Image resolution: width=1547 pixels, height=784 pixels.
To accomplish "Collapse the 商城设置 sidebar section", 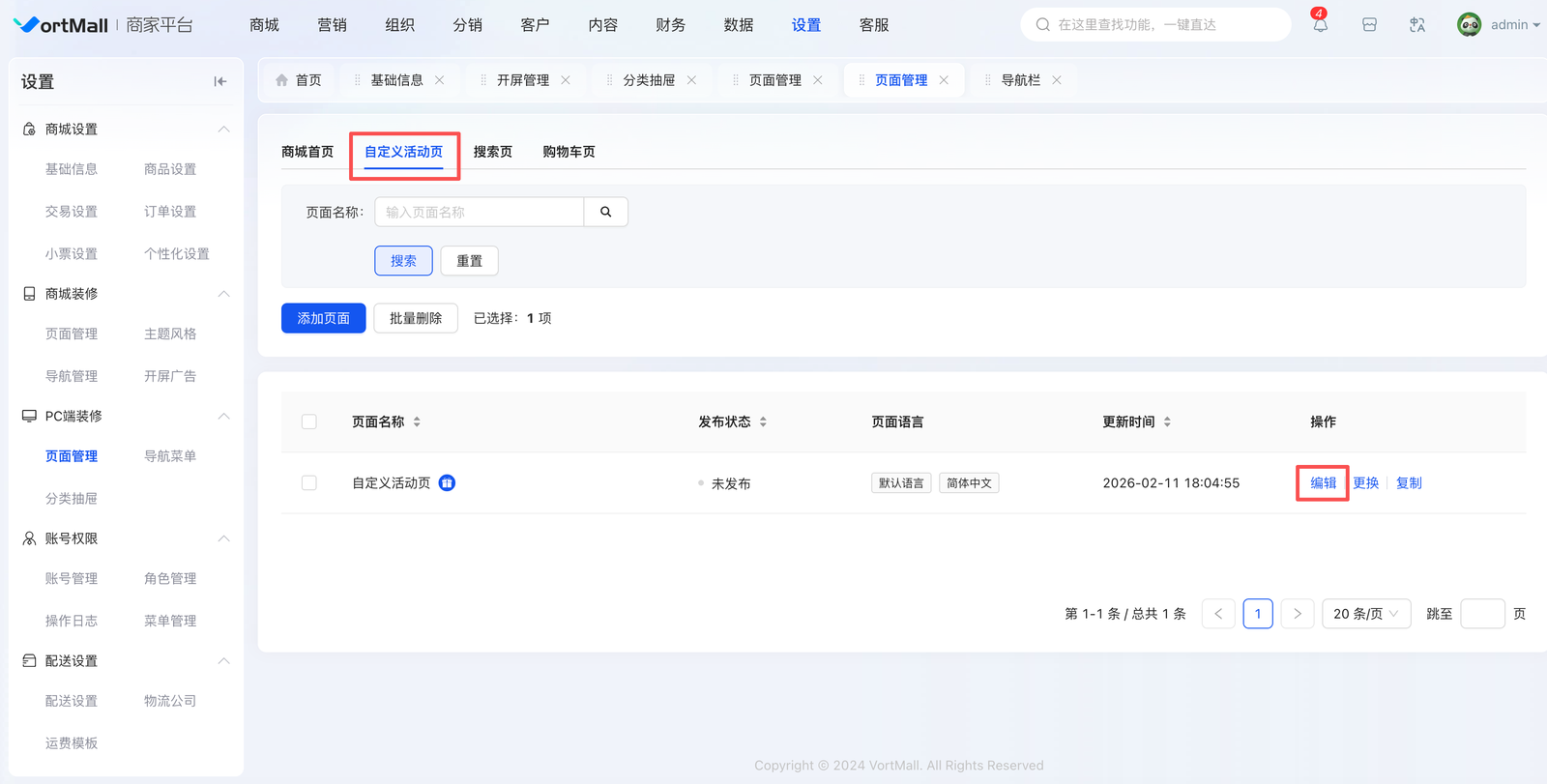I will (223, 130).
